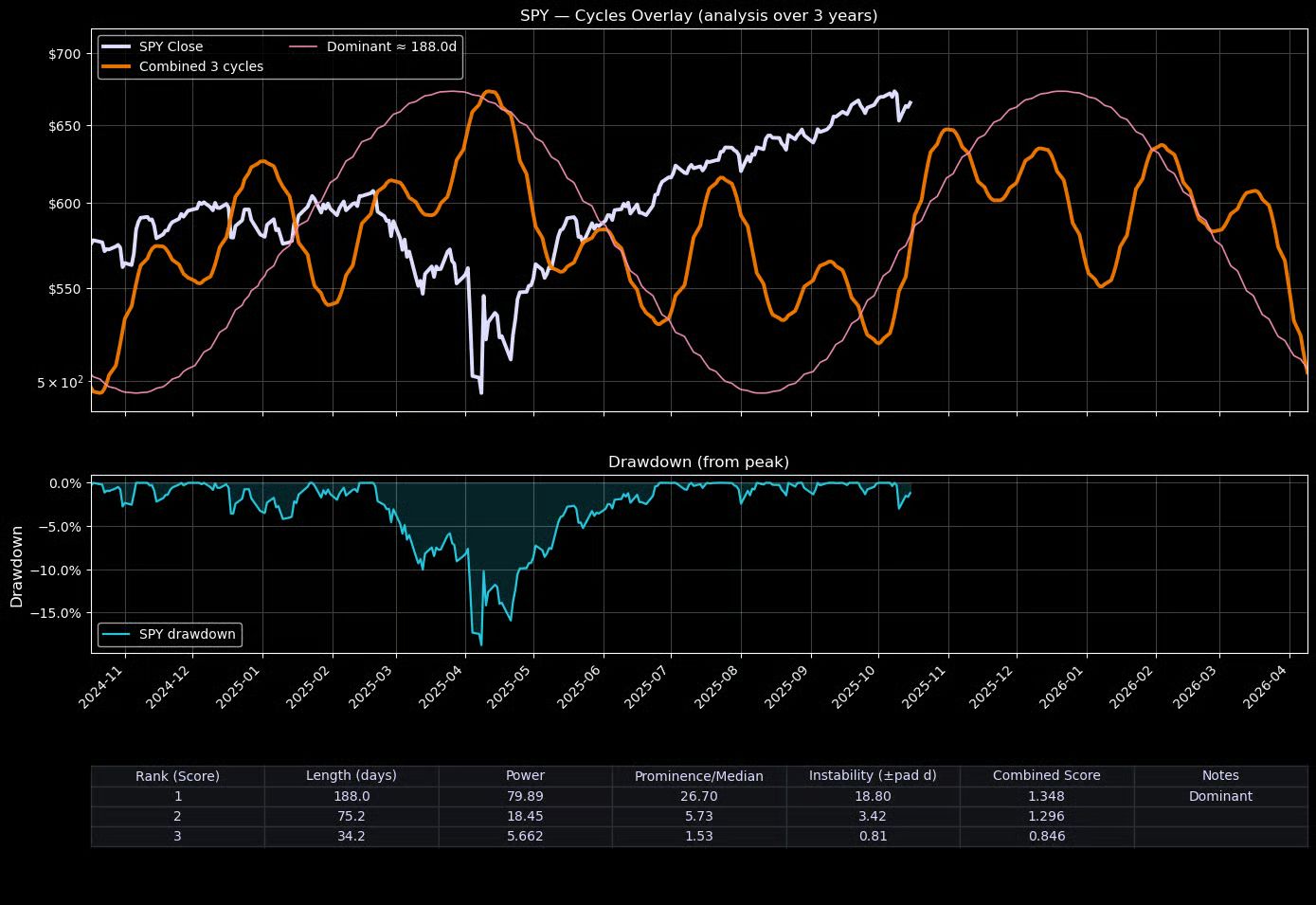Image resolution: width=1316 pixels, height=905 pixels.
Task: Click the 2025-09 date axis label
Action: (786, 686)
